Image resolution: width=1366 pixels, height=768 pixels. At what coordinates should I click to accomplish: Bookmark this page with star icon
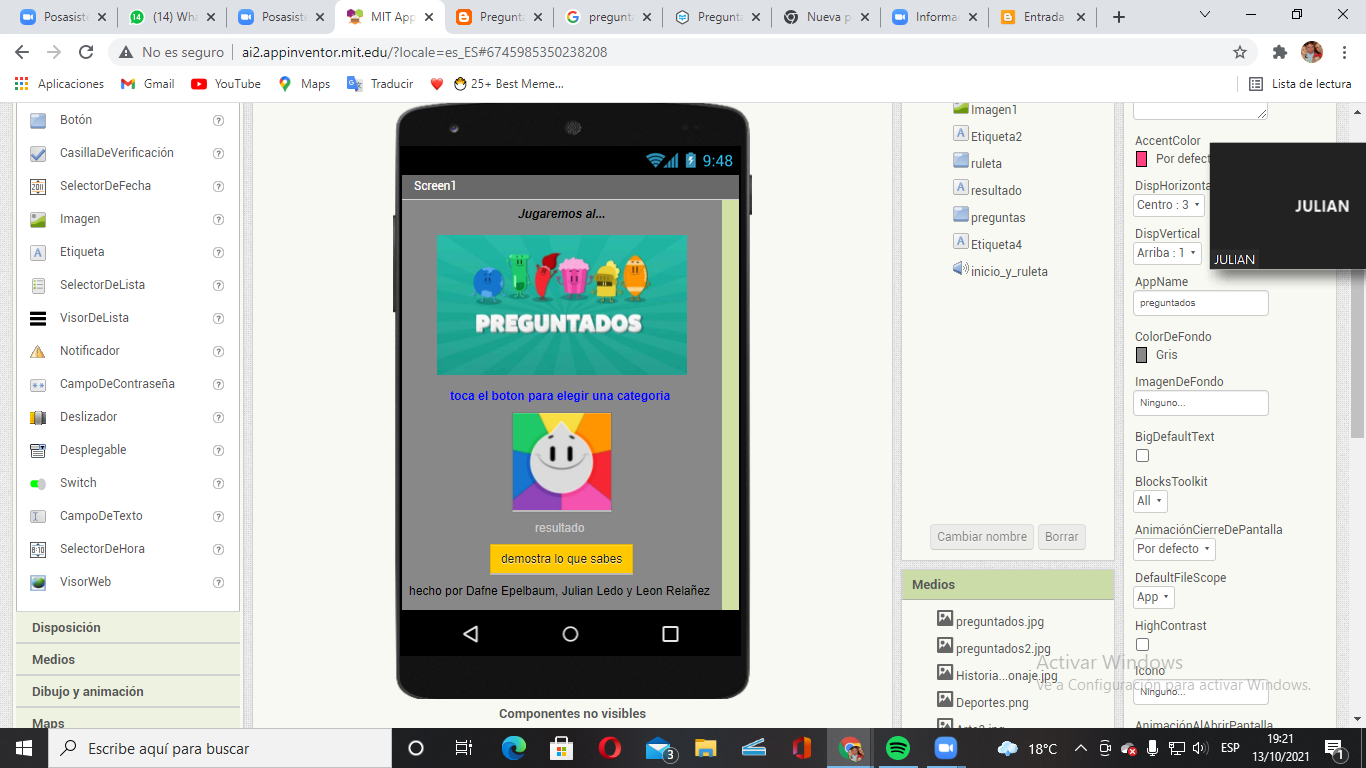(1240, 52)
